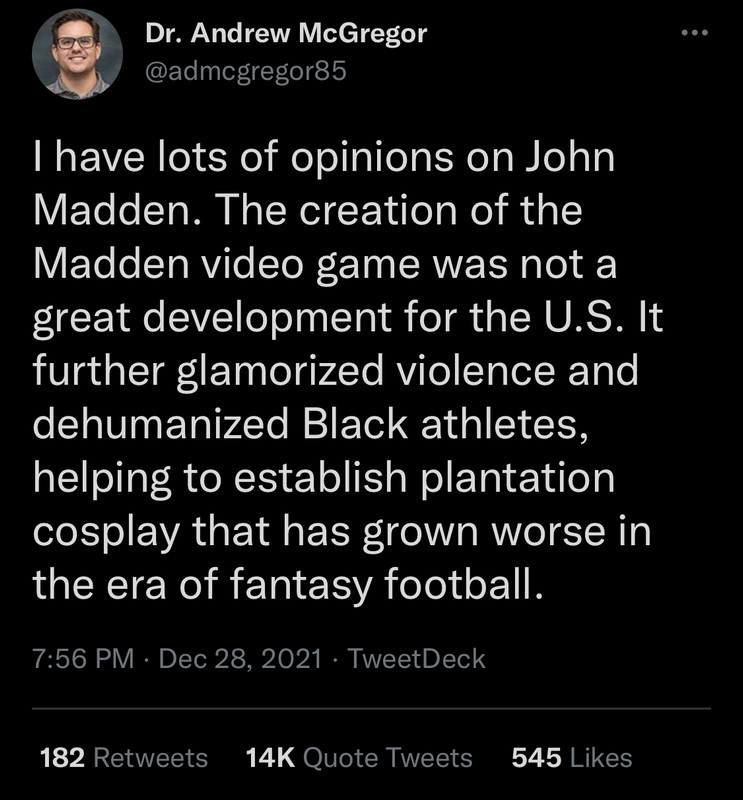Select the 545 like count number
Viewport: 743px width, 800px height.
(536, 758)
